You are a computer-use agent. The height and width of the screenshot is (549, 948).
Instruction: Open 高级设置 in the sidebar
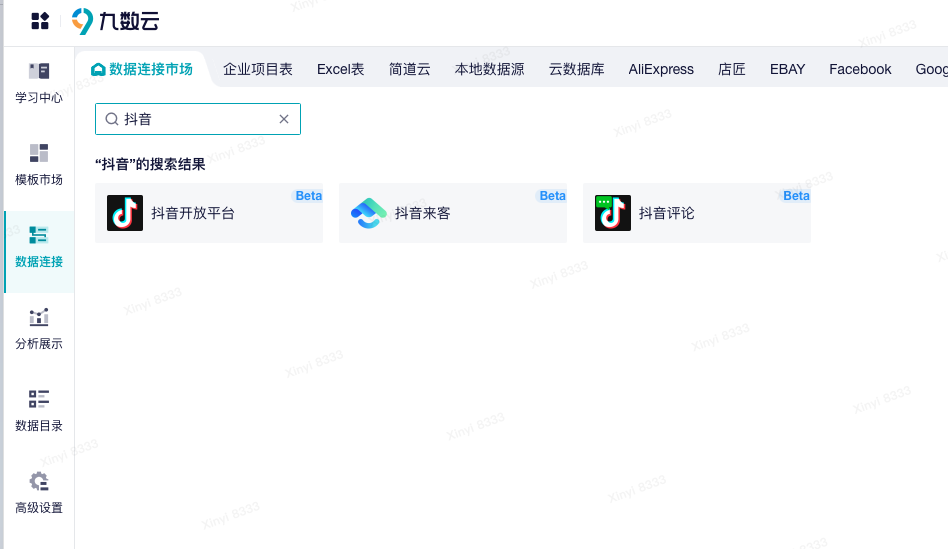pyautogui.click(x=39, y=493)
